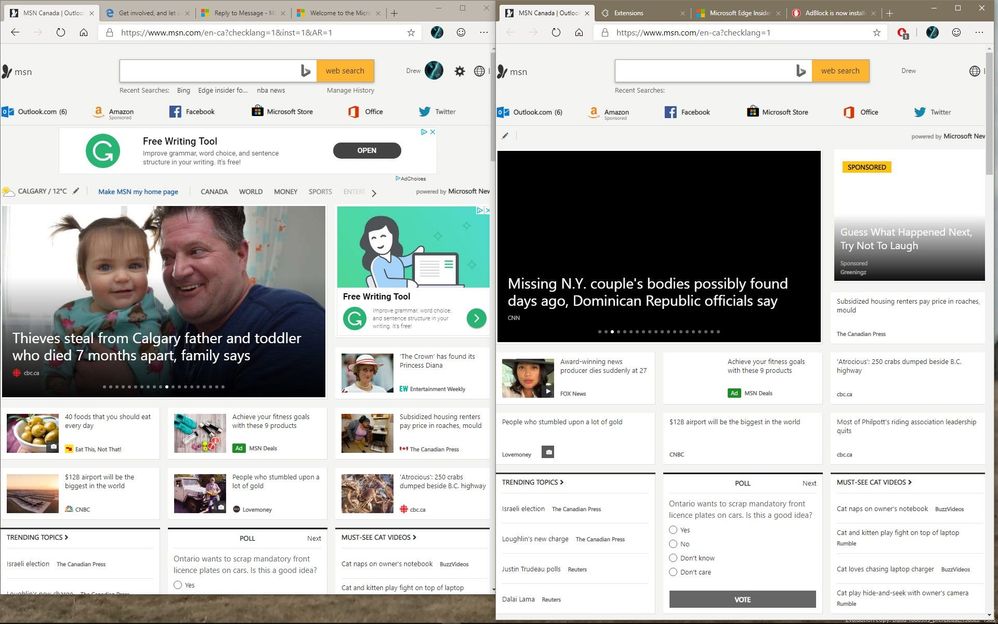
Task: Refresh the page in the left window
Action: pos(60,32)
